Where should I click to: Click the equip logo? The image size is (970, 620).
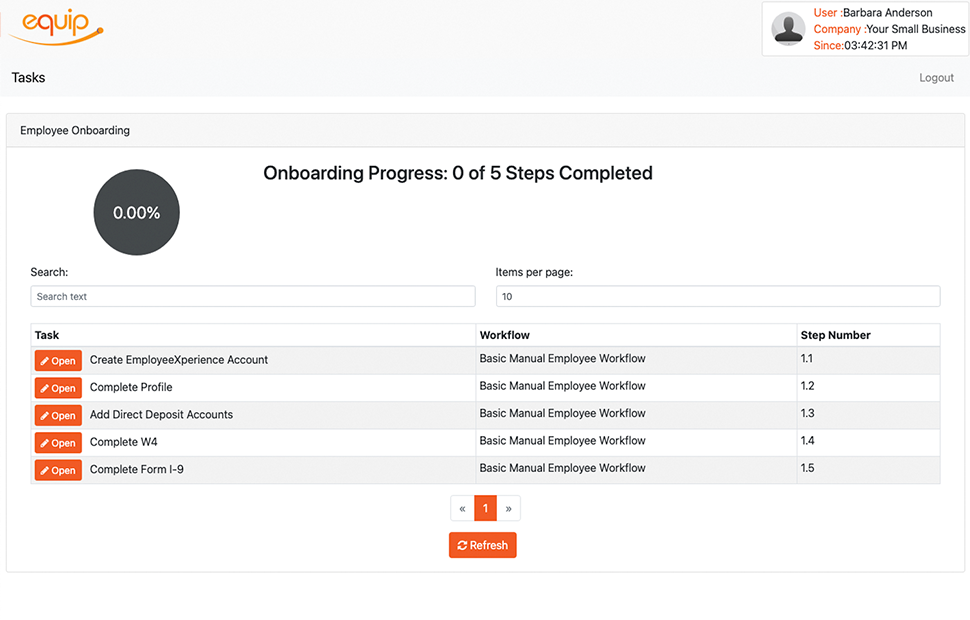[55, 27]
